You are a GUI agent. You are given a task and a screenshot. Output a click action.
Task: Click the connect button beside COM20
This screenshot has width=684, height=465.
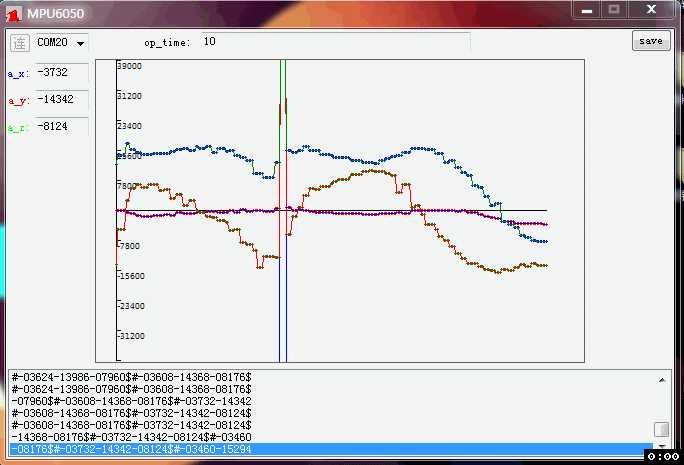point(20,43)
